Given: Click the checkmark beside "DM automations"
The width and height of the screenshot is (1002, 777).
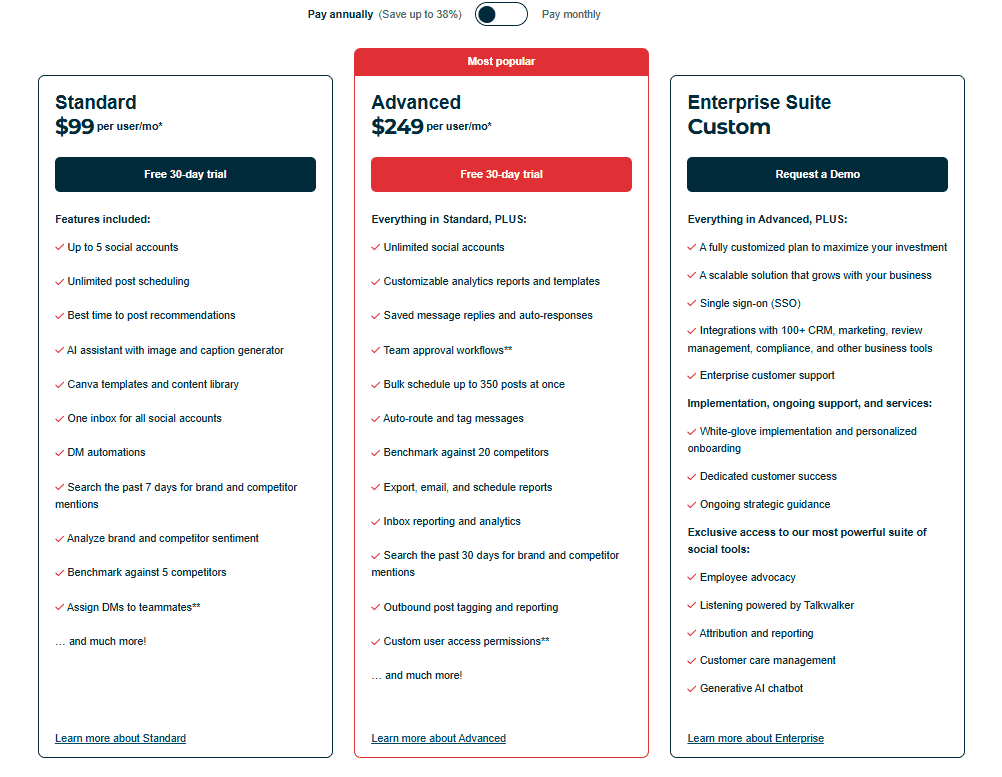Looking at the screenshot, I should pyautogui.click(x=61, y=452).
